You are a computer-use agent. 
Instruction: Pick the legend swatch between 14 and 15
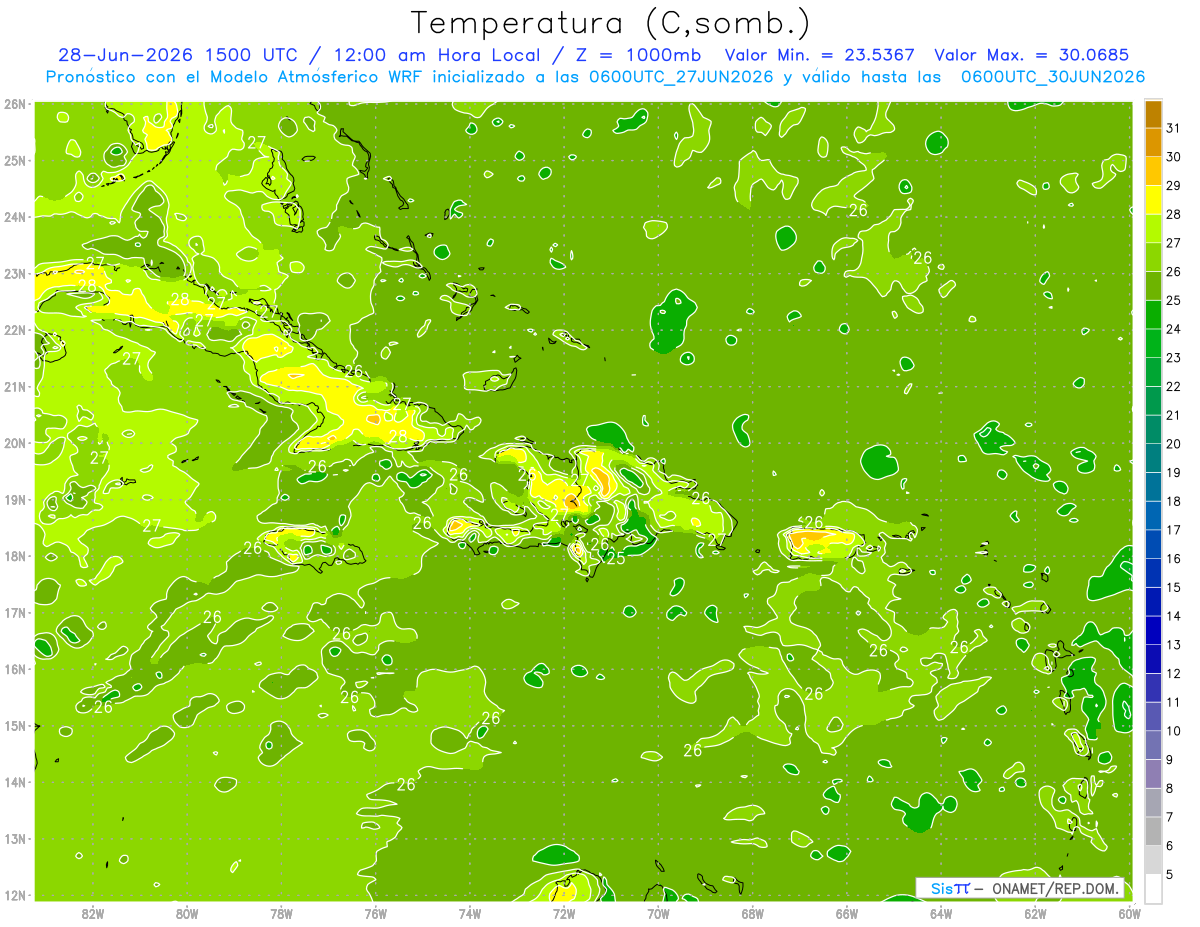[1153, 602]
